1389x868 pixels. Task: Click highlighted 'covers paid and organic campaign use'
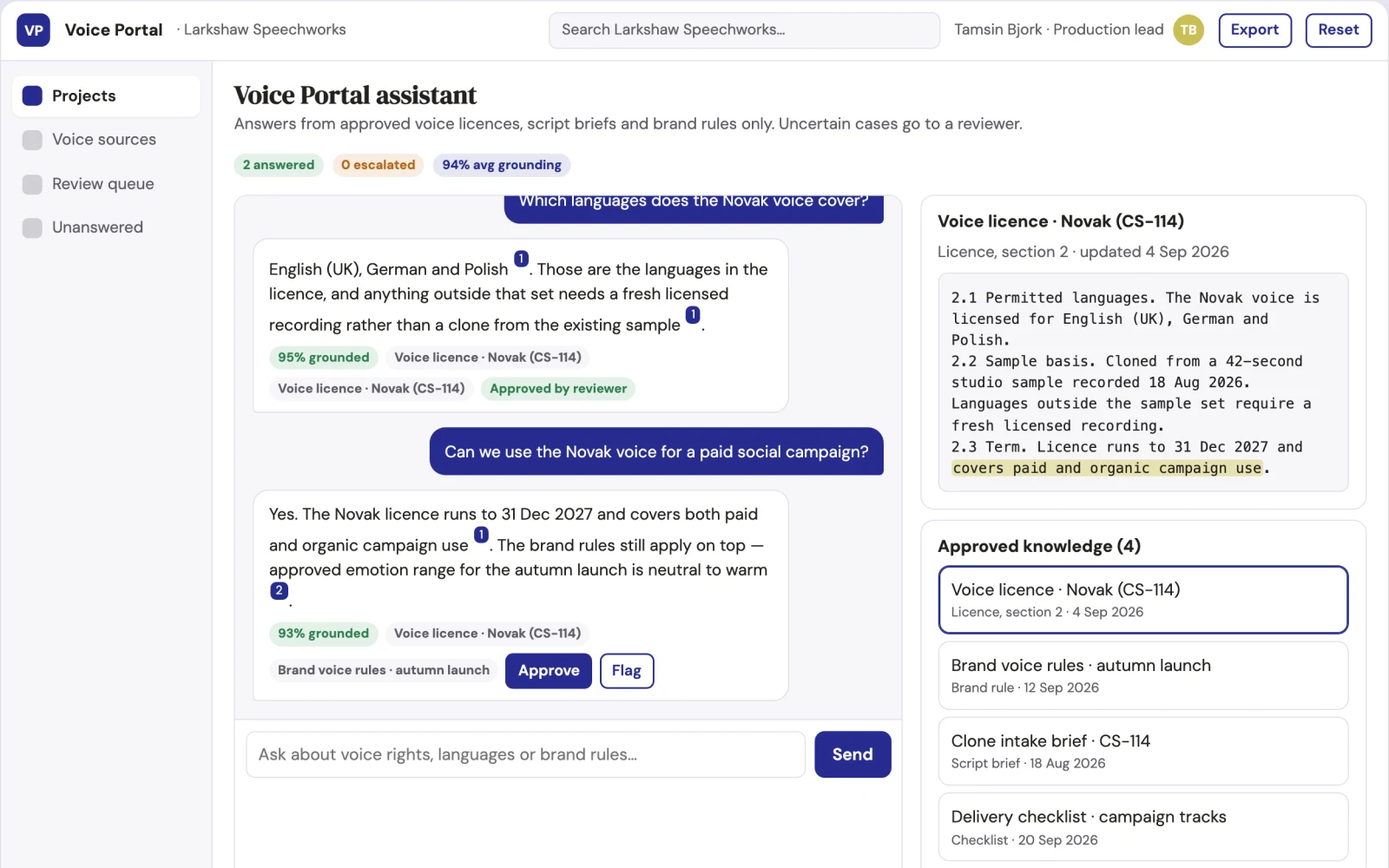1107,468
